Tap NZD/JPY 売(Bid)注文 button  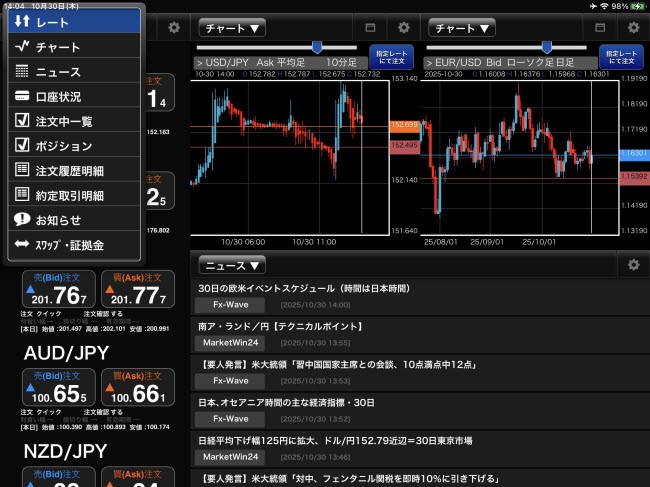click(x=59, y=477)
